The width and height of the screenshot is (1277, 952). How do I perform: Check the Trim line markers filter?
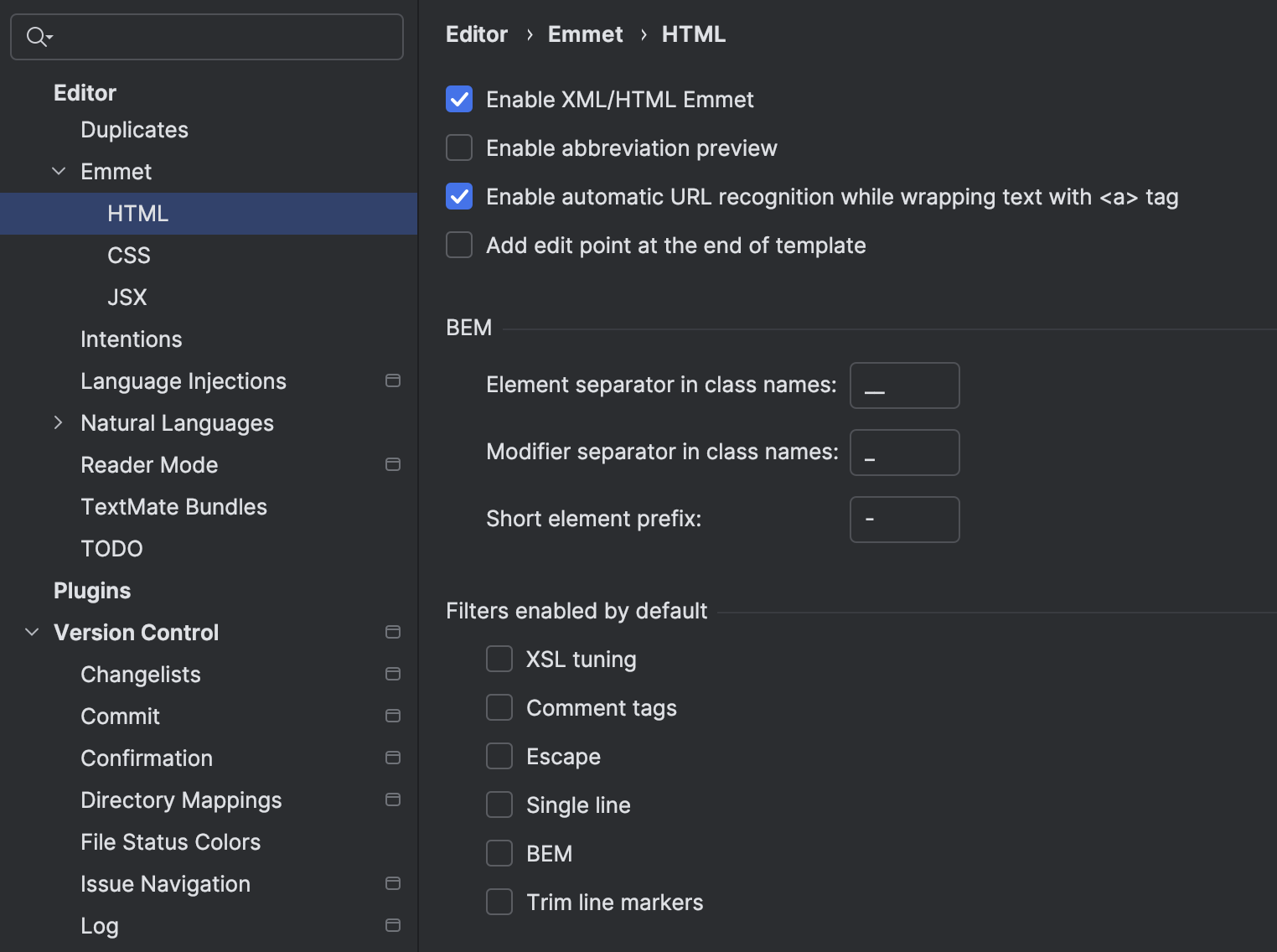[499, 902]
